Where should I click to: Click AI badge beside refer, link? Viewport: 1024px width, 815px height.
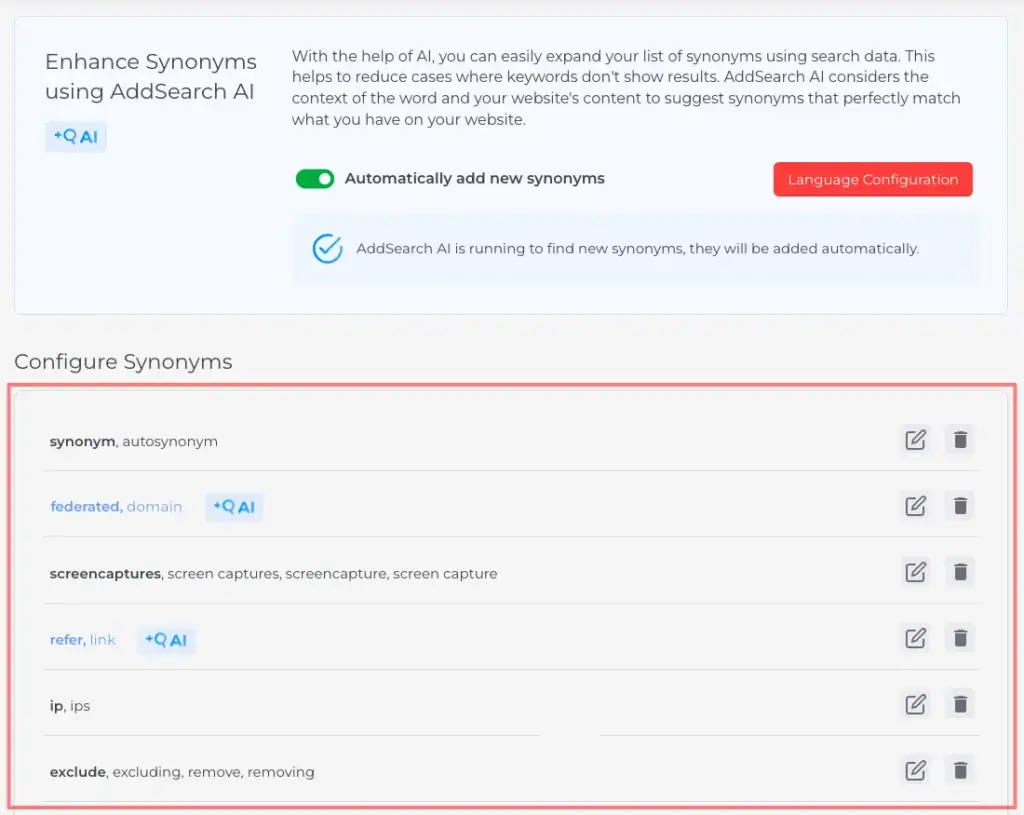point(166,640)
